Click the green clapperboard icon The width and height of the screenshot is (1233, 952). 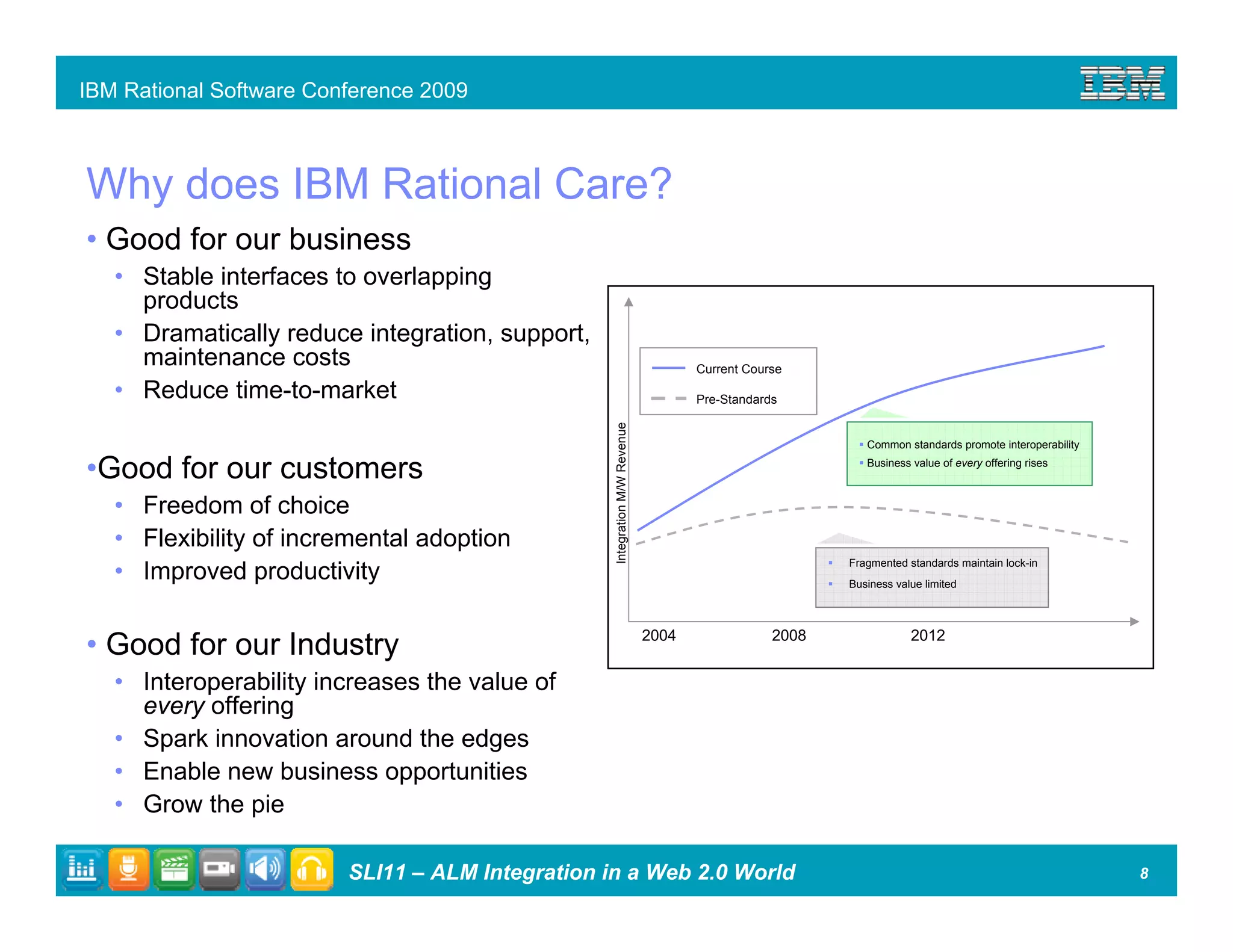coord(174,869)
